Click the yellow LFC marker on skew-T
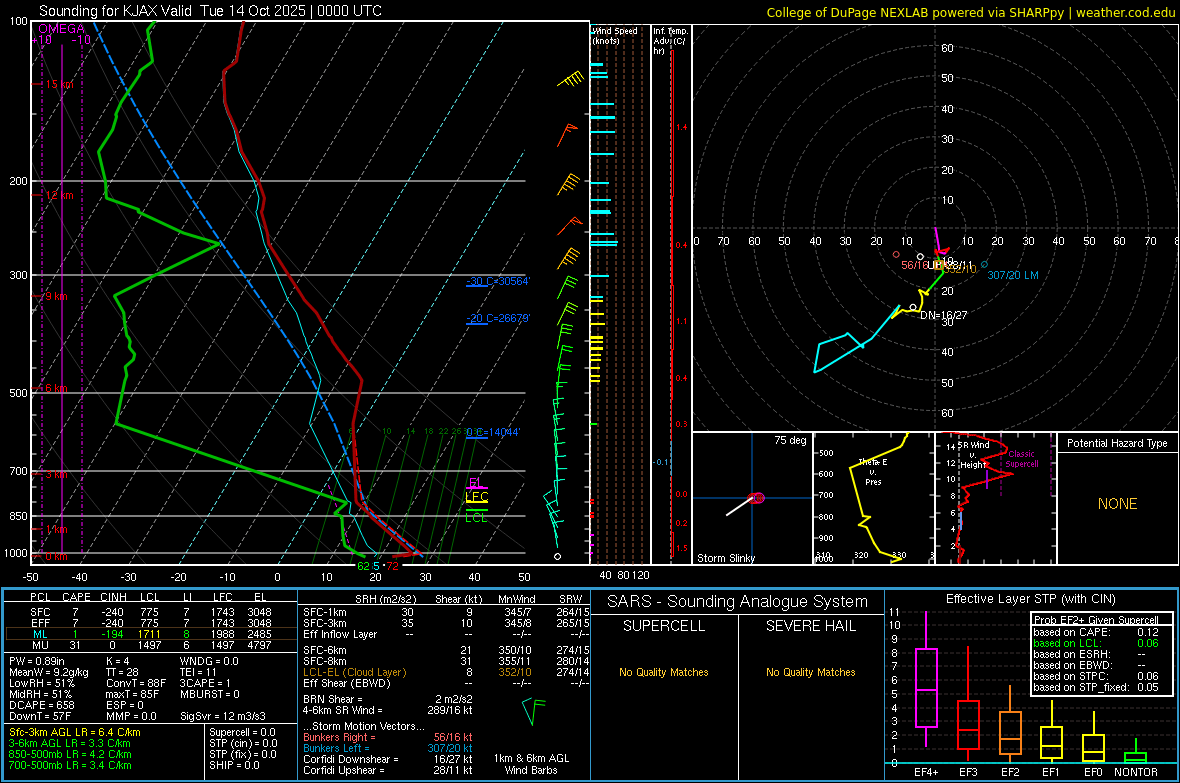This screenshot has width=1180, height=783. pos(476,497)
